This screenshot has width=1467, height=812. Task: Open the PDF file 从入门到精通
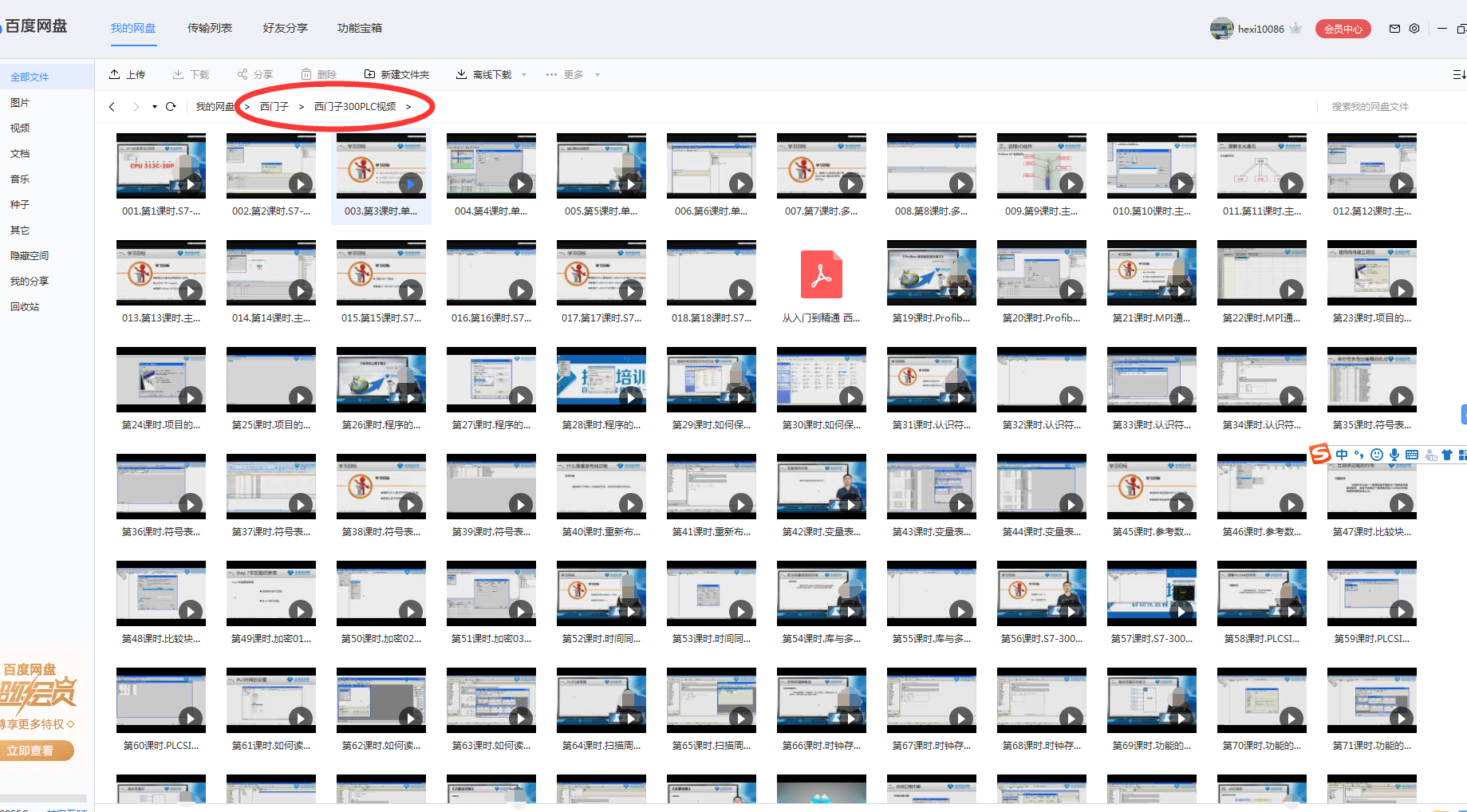[822, 274]
